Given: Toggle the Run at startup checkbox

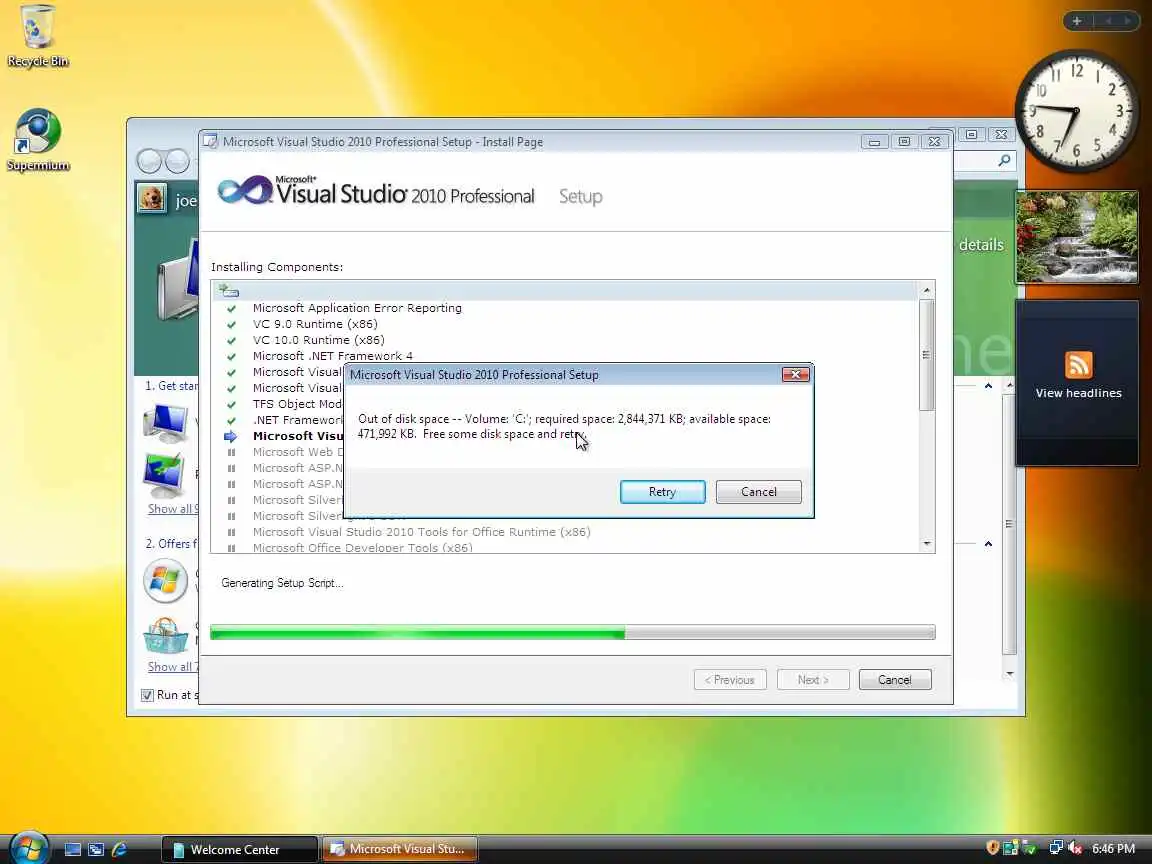Looking at the screenshot, I should (x=147, y=695).
